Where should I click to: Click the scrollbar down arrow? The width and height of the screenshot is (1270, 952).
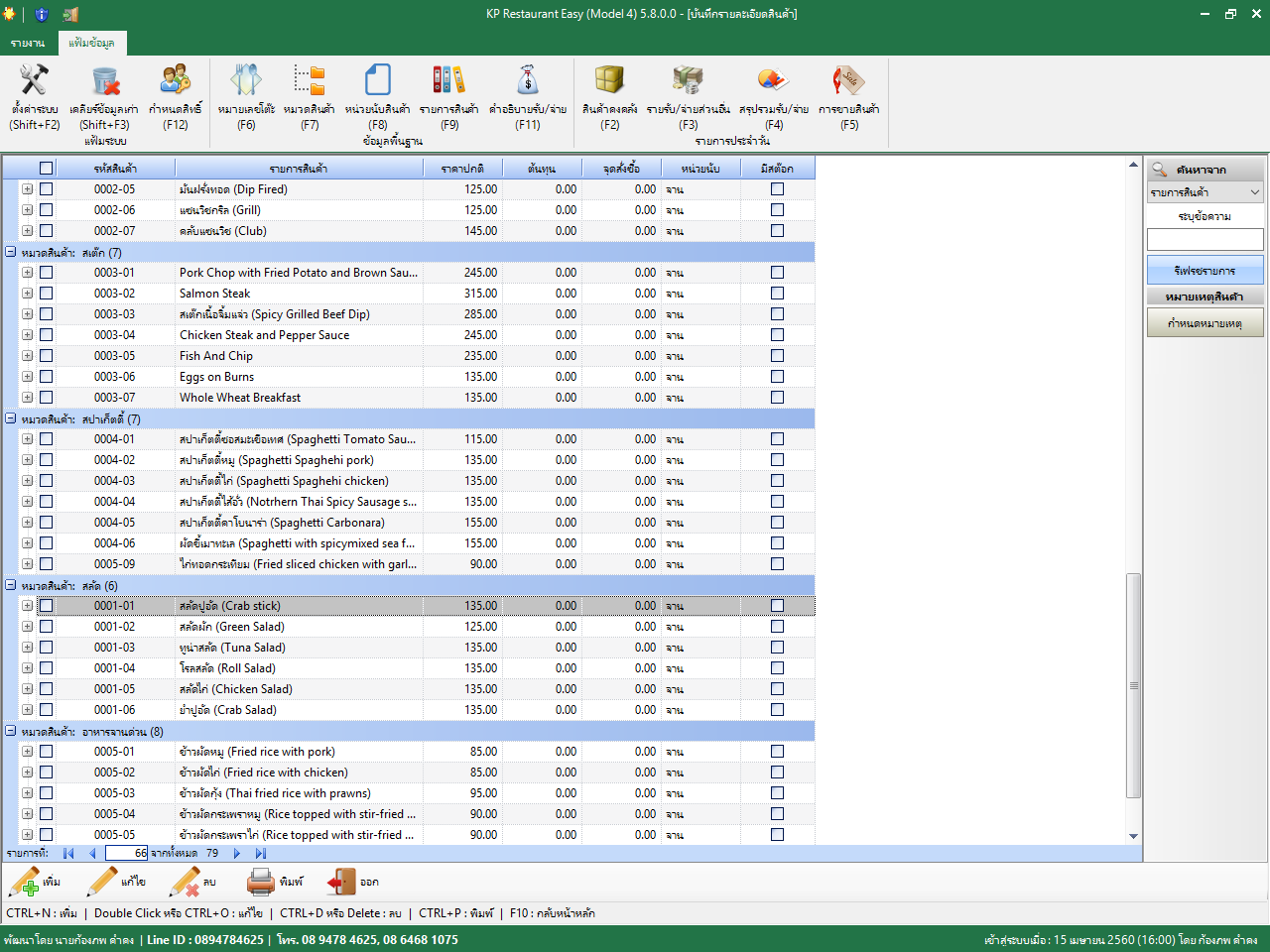point(1134,837)
